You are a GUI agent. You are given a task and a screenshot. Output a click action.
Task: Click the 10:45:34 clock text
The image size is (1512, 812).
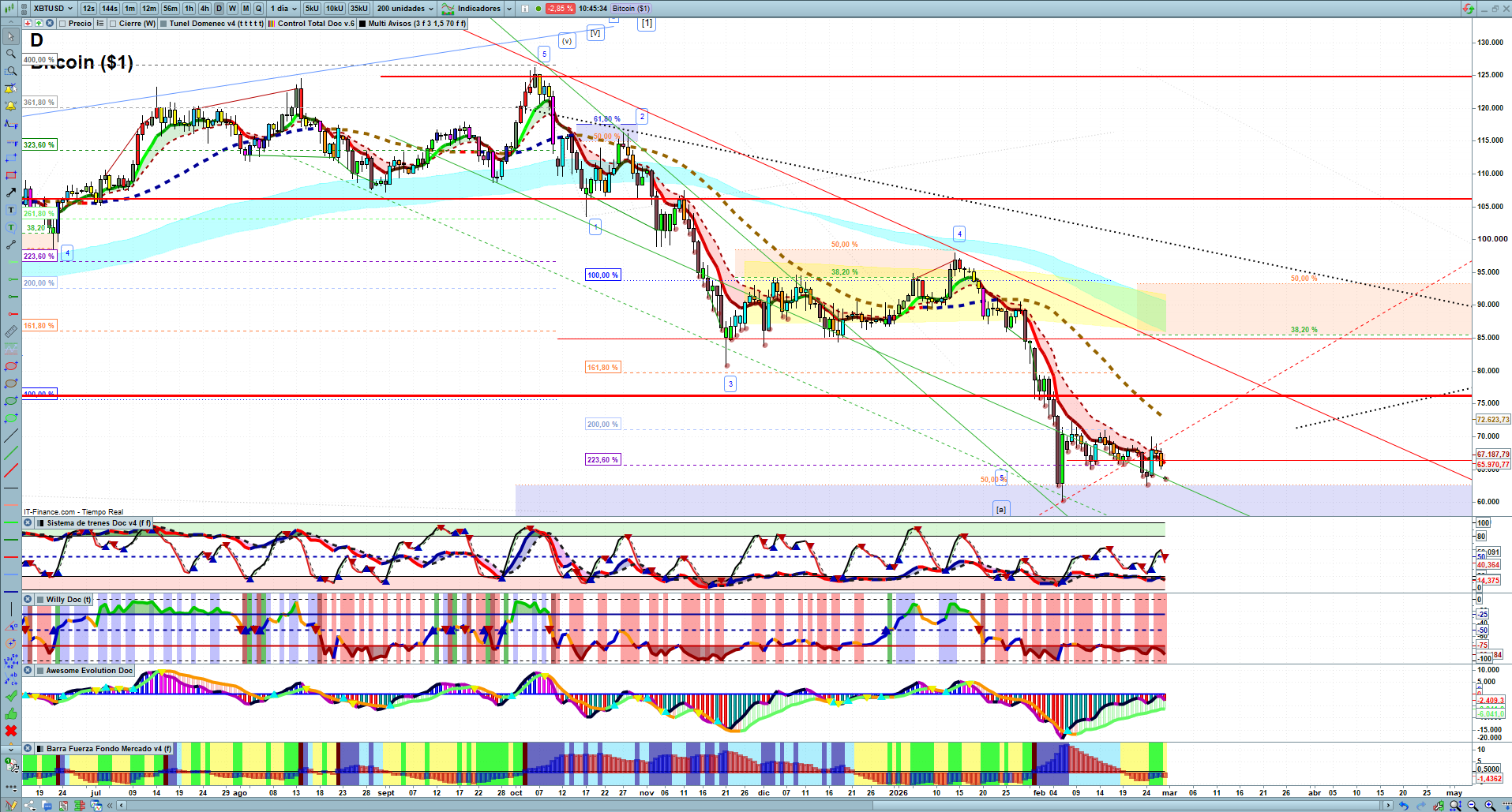(593, 9)
